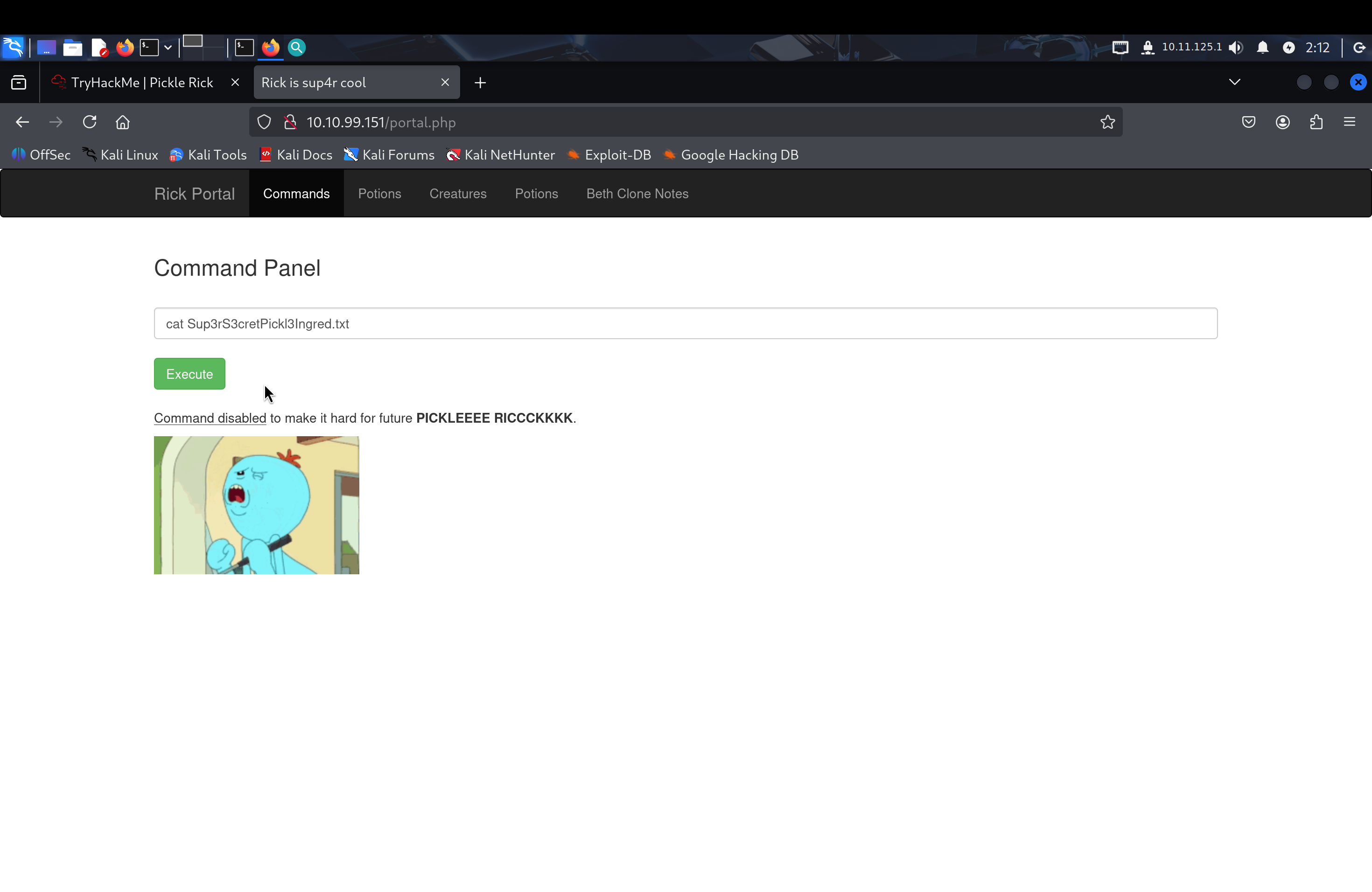Open the Kali Tools bookmark

[208, 155]
